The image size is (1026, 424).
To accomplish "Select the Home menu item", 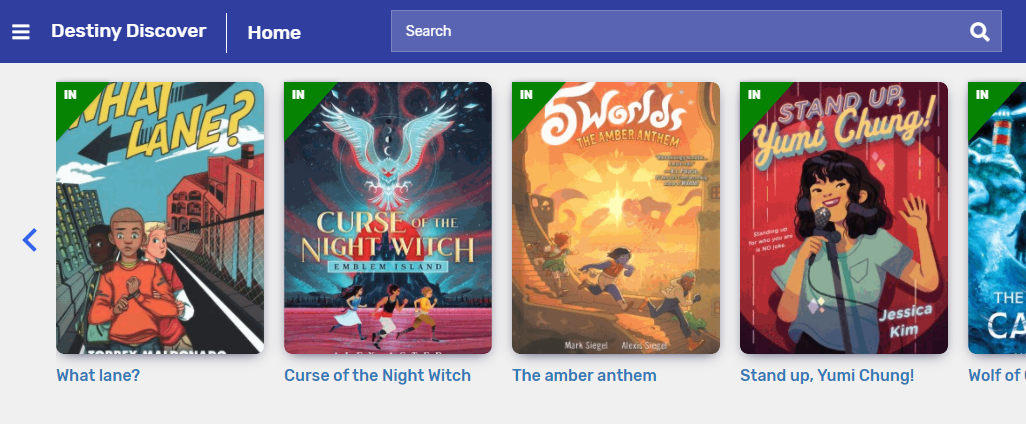I will (274, 32).
